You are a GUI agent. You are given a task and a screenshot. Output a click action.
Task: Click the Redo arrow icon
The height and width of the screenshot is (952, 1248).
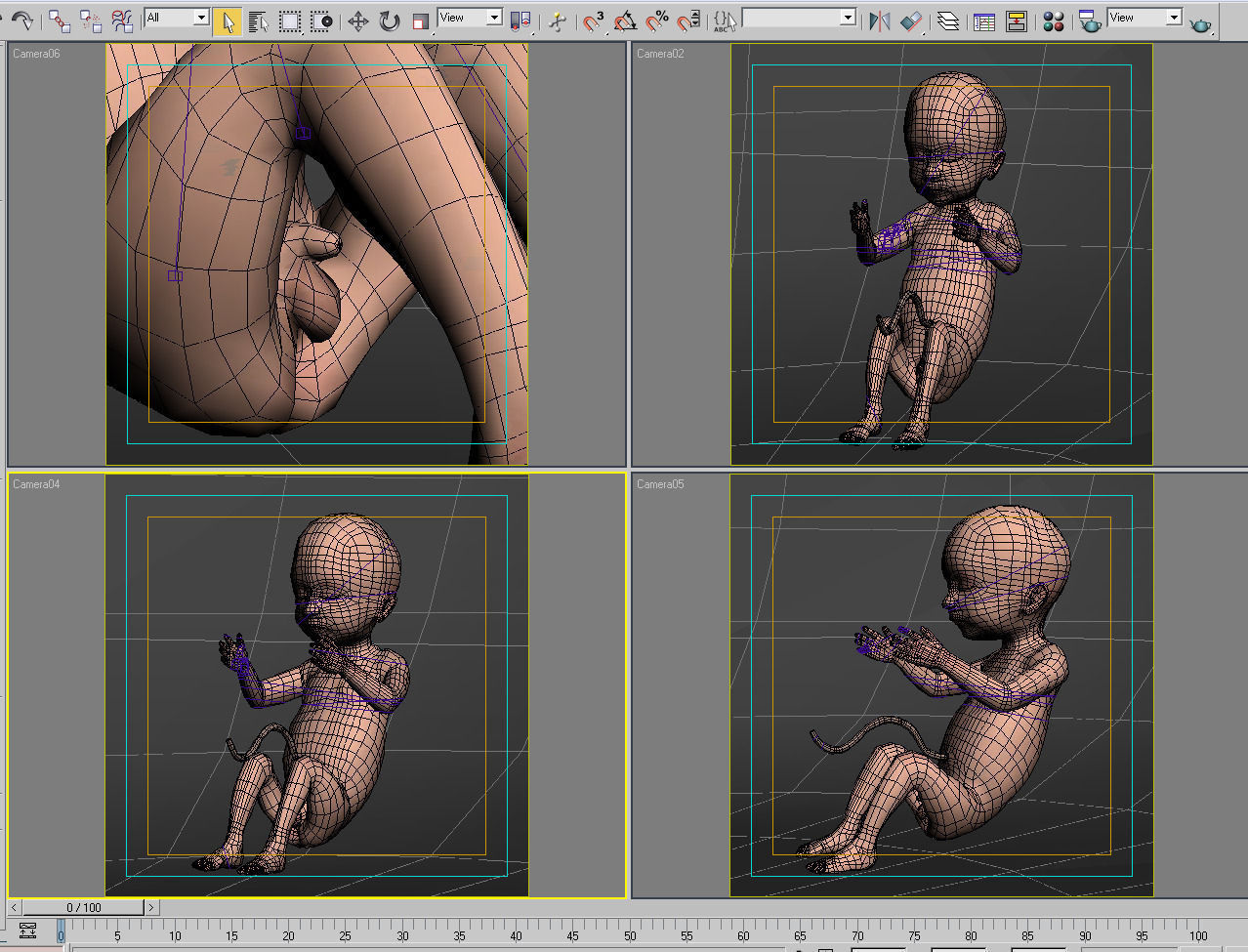tap(21, 21)
